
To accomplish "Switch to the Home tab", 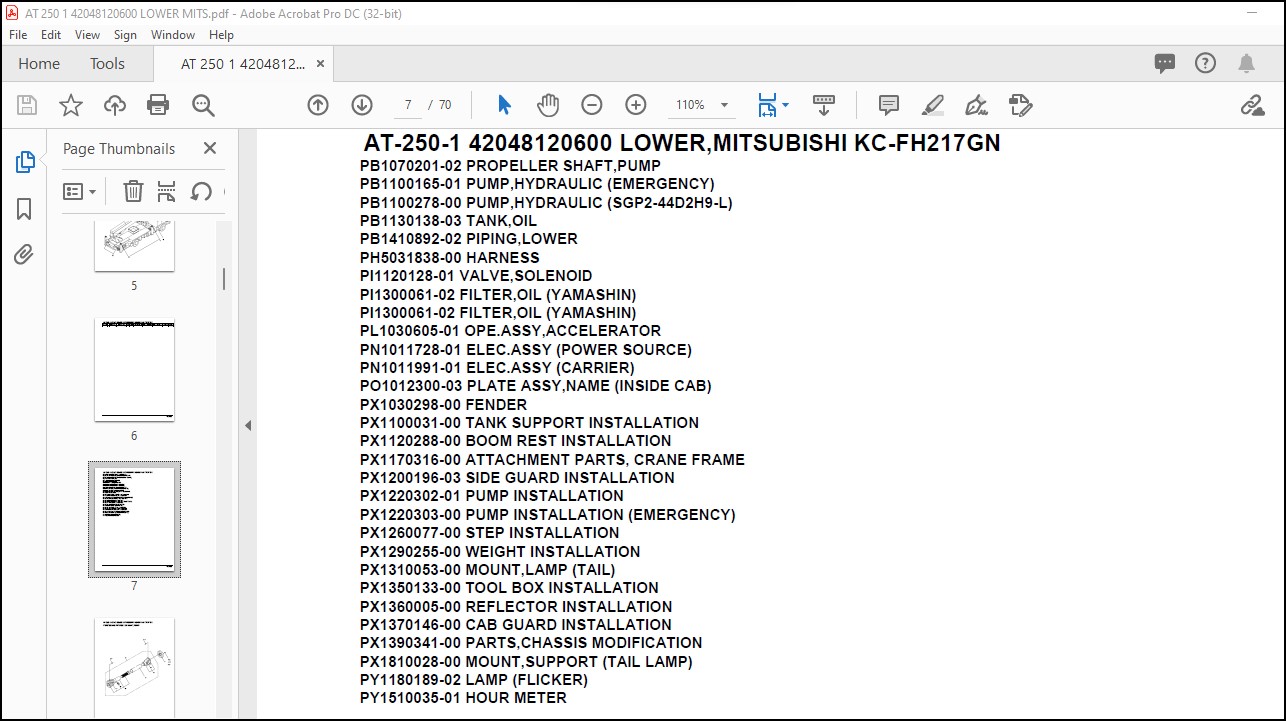I will (x=39, y=63).
